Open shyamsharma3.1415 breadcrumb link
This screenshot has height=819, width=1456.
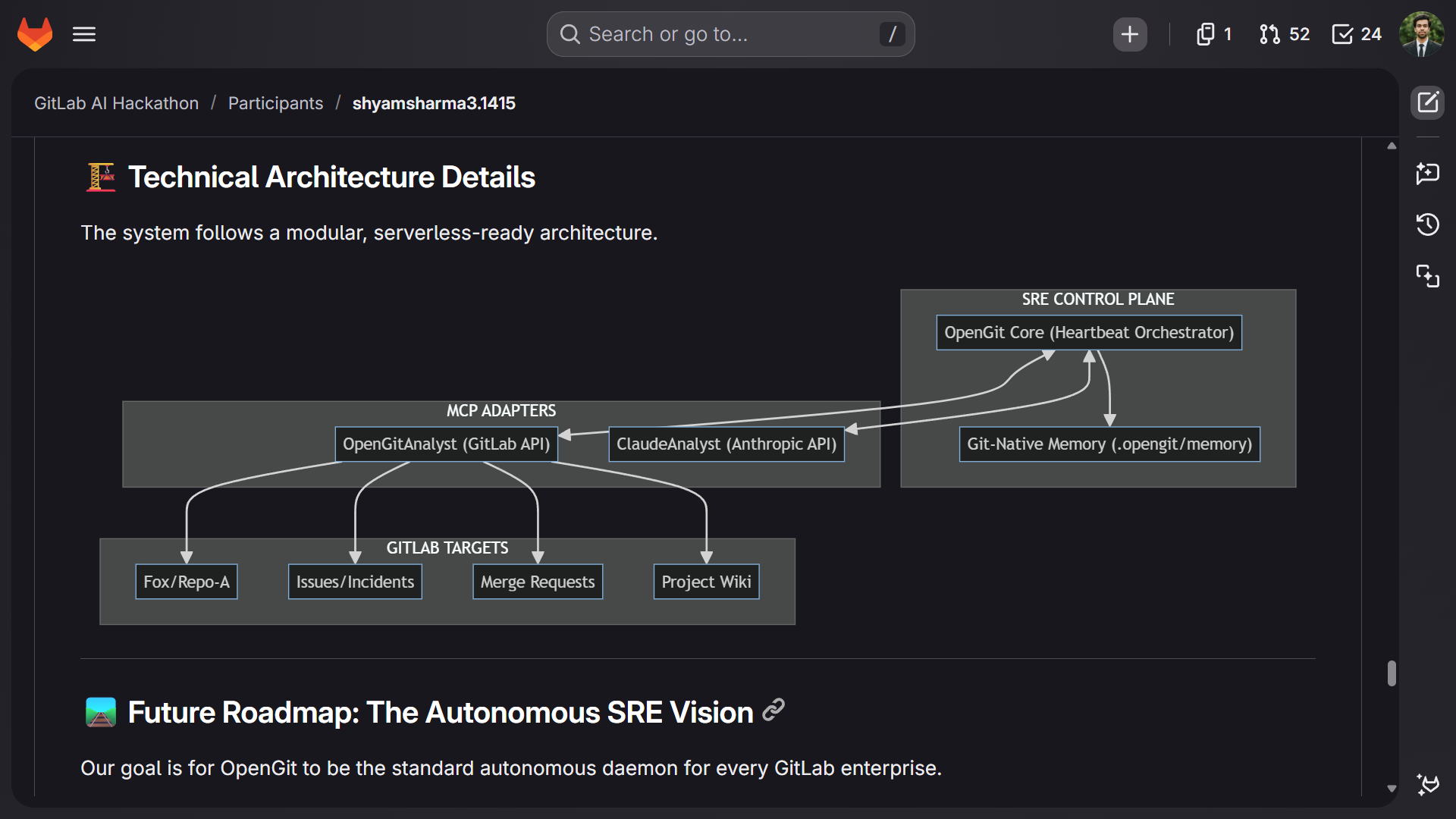[x=433, y=103]
